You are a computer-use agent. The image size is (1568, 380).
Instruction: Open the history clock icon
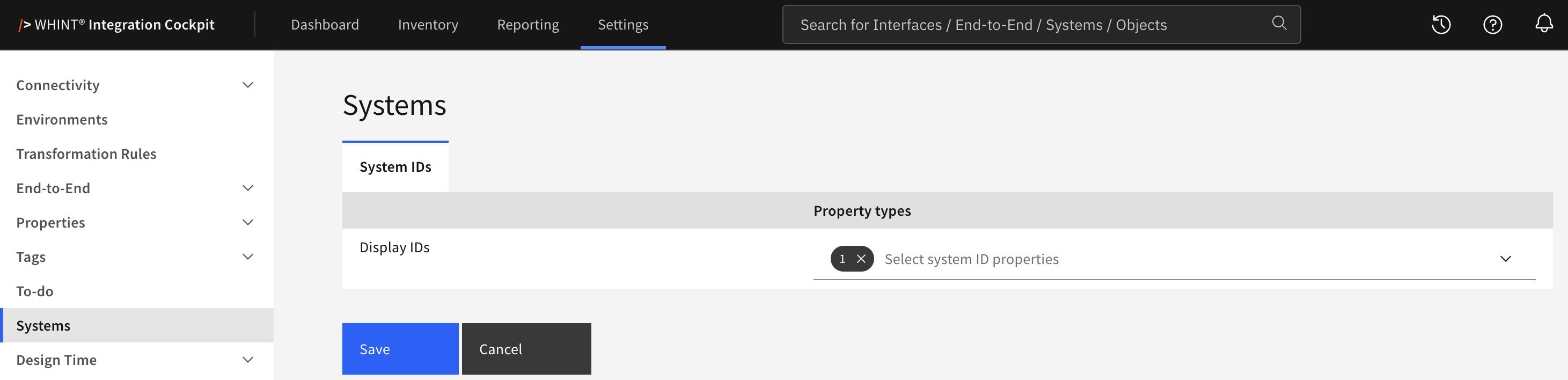click(1441, 24)
